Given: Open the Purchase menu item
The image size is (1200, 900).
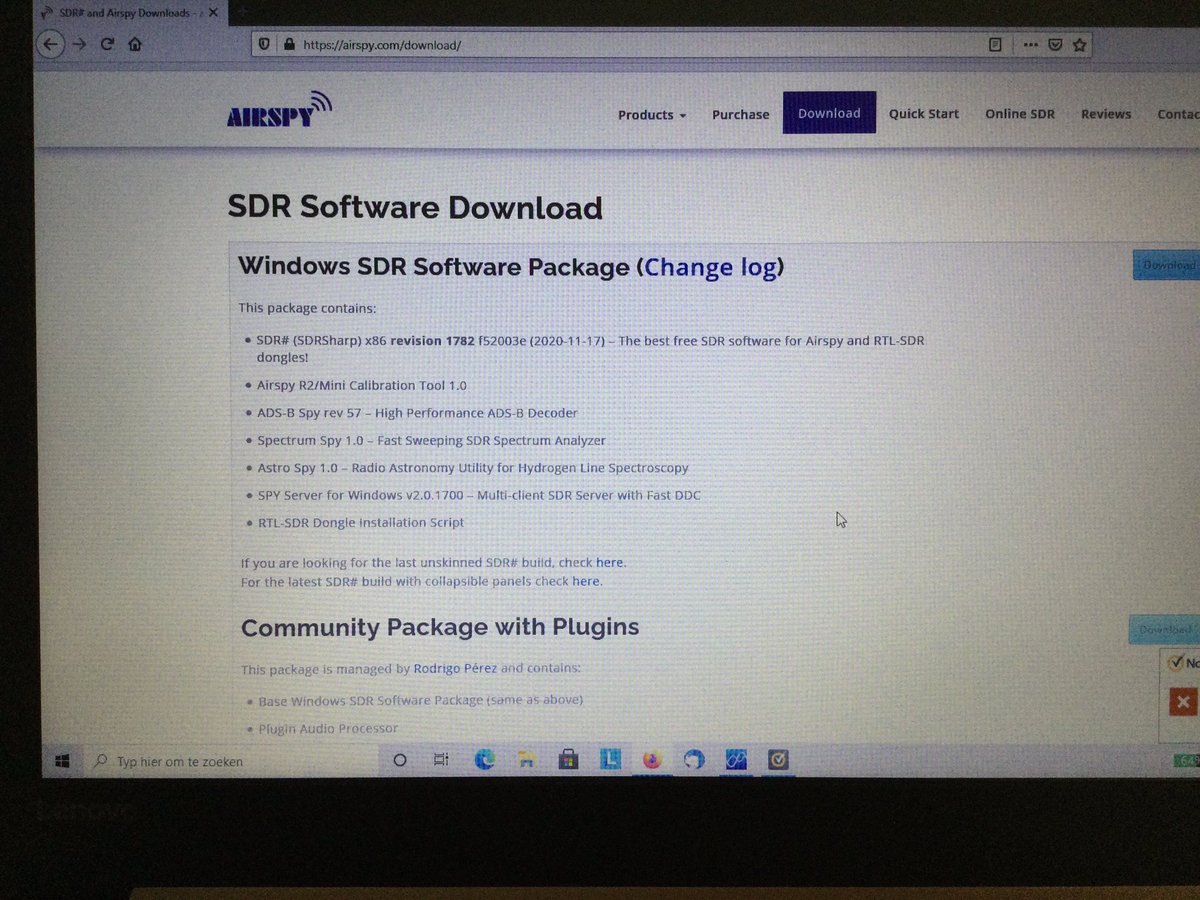Looking at the screenshot, I should click(x=741, y=115).
